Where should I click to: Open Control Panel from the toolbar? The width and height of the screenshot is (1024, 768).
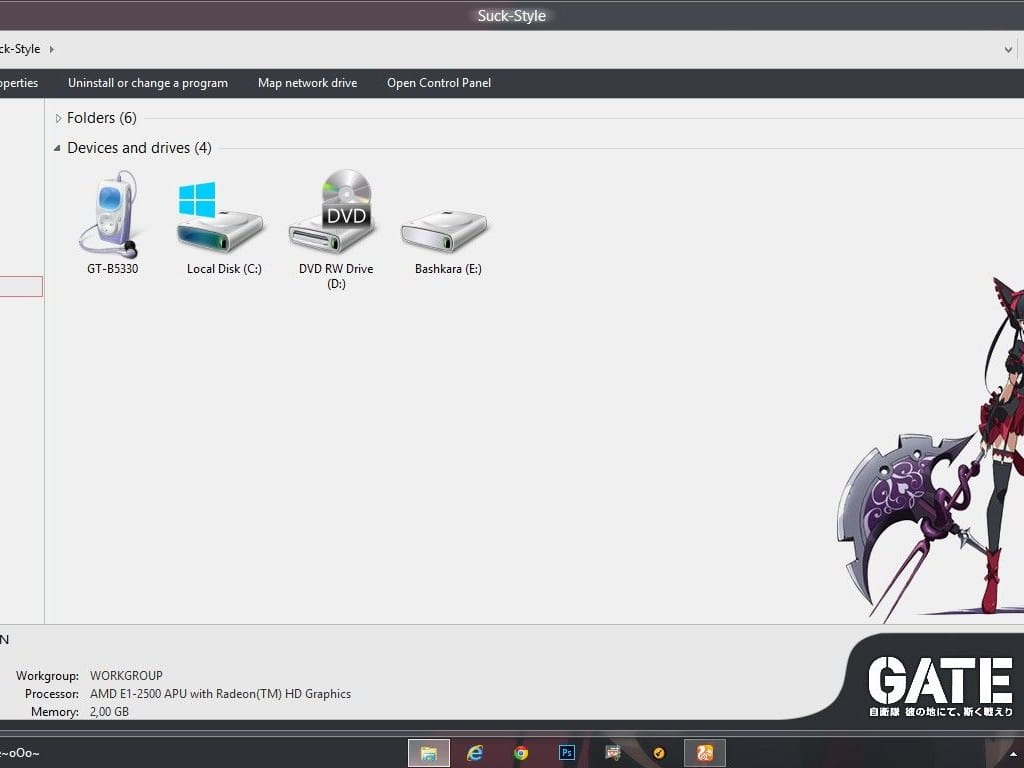438,83
